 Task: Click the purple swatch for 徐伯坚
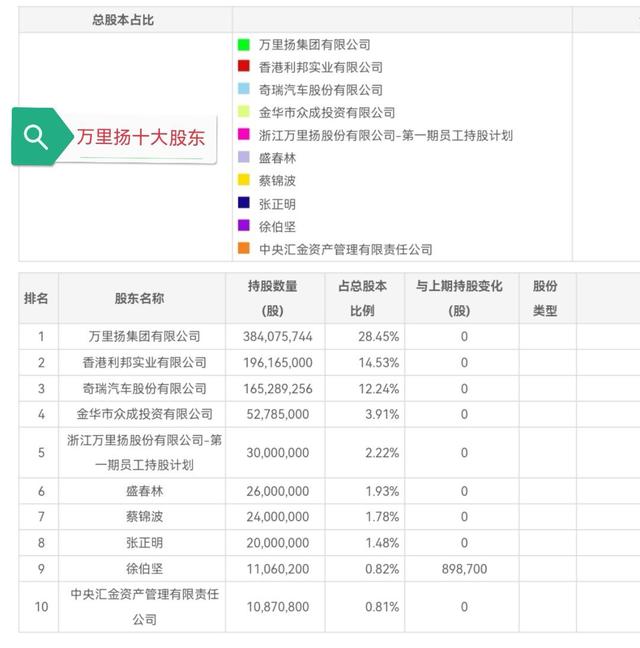point(244,225)
